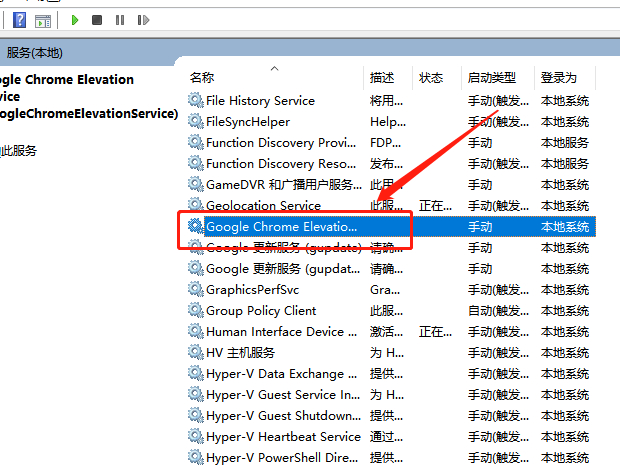Select Hyper-V Data Exchange service name
Viewport: 620px width, 465px height.
point(282,374)
